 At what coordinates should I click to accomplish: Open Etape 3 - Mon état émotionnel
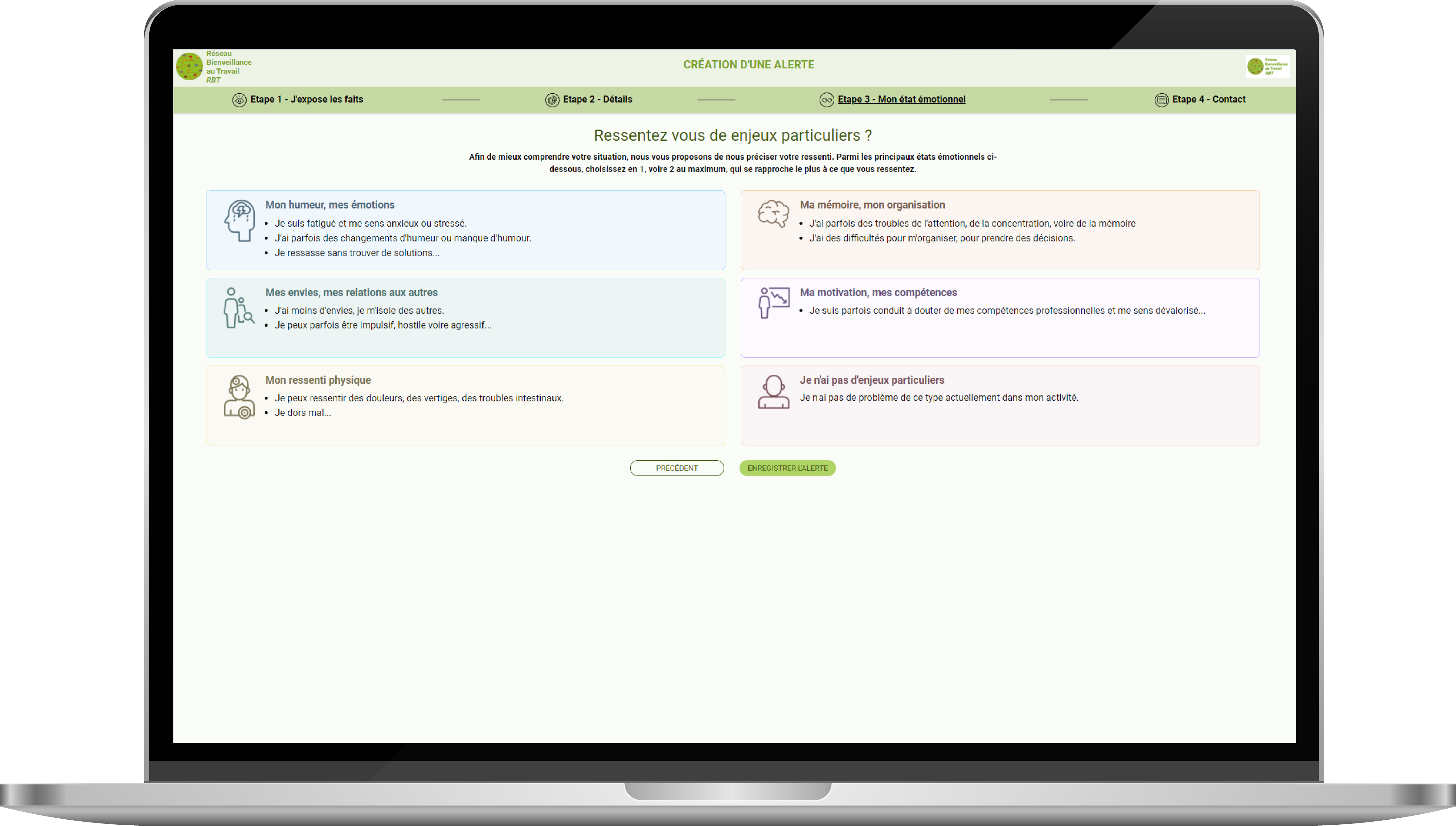(x=902, y=99)
